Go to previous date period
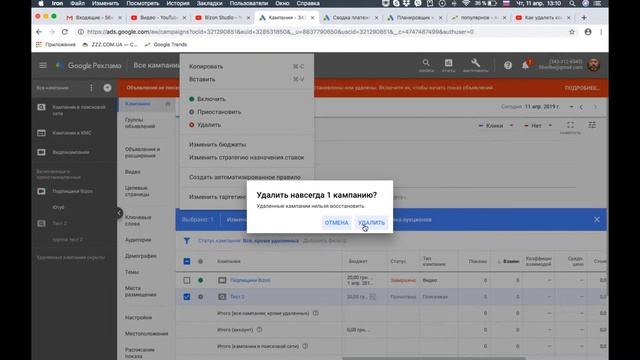Viewport: 640px width, 360px height. pyautogui.click(x=582, y=107)
